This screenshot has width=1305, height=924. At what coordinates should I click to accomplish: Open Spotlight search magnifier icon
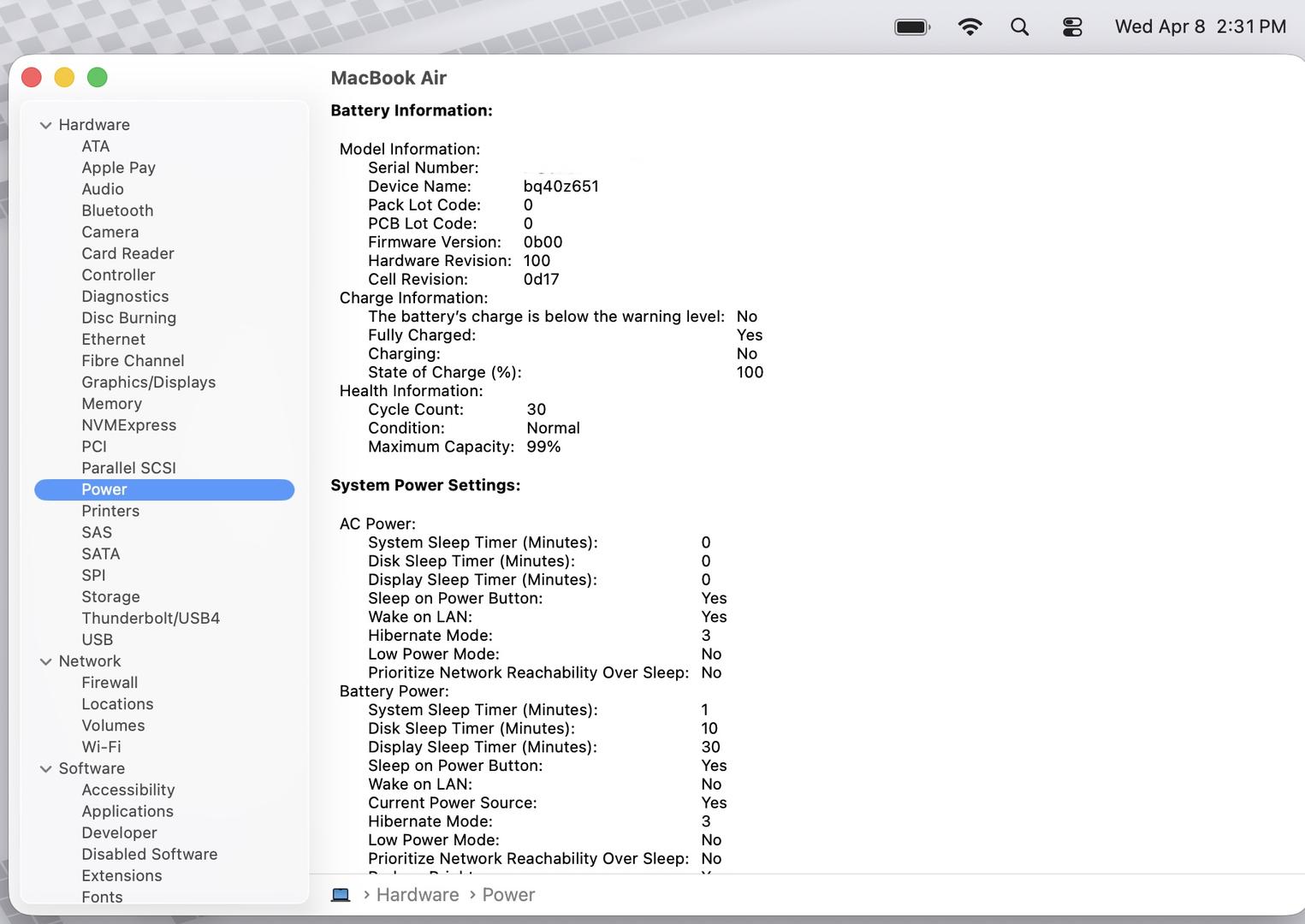(1019, 27)
